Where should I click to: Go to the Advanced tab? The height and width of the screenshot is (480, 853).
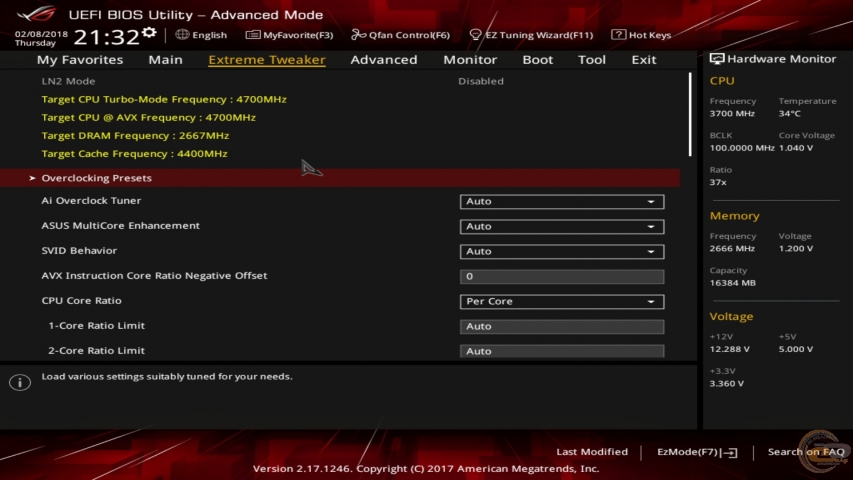[x=384, y=59]
